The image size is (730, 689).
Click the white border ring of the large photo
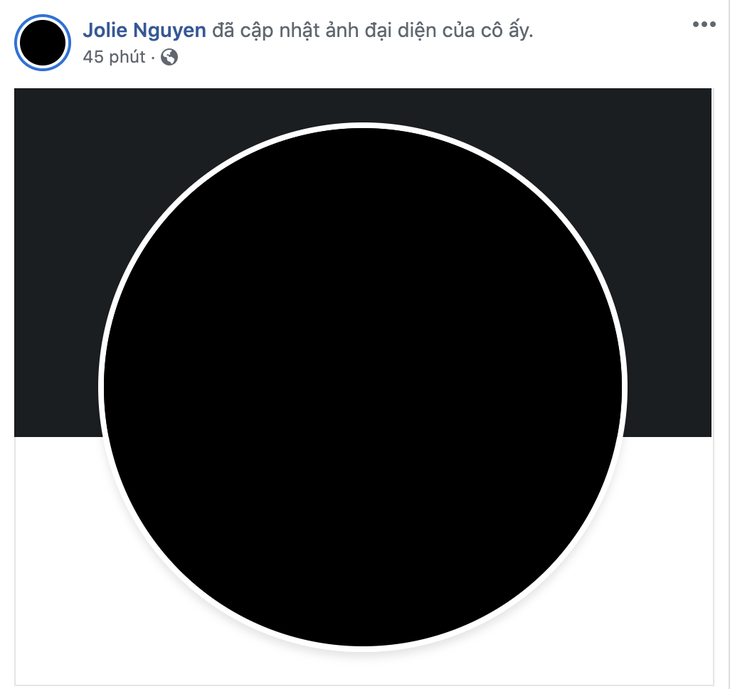pos(363,125)
